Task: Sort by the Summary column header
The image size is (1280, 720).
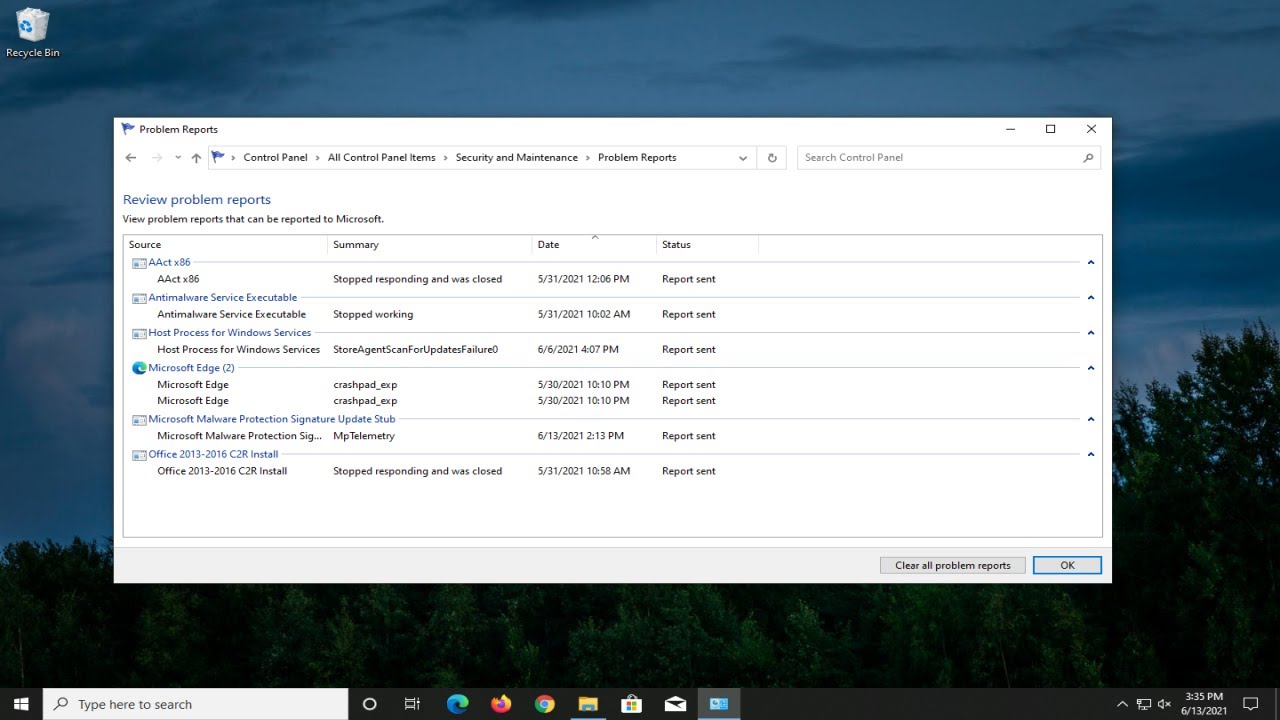Action: 430,245
